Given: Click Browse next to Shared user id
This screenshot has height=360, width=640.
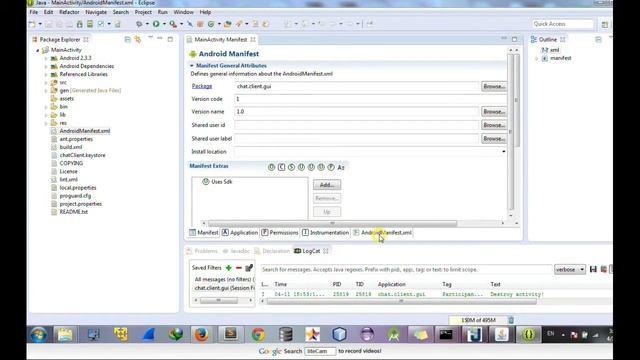Looking at the screenshot, I should [494, 125].
